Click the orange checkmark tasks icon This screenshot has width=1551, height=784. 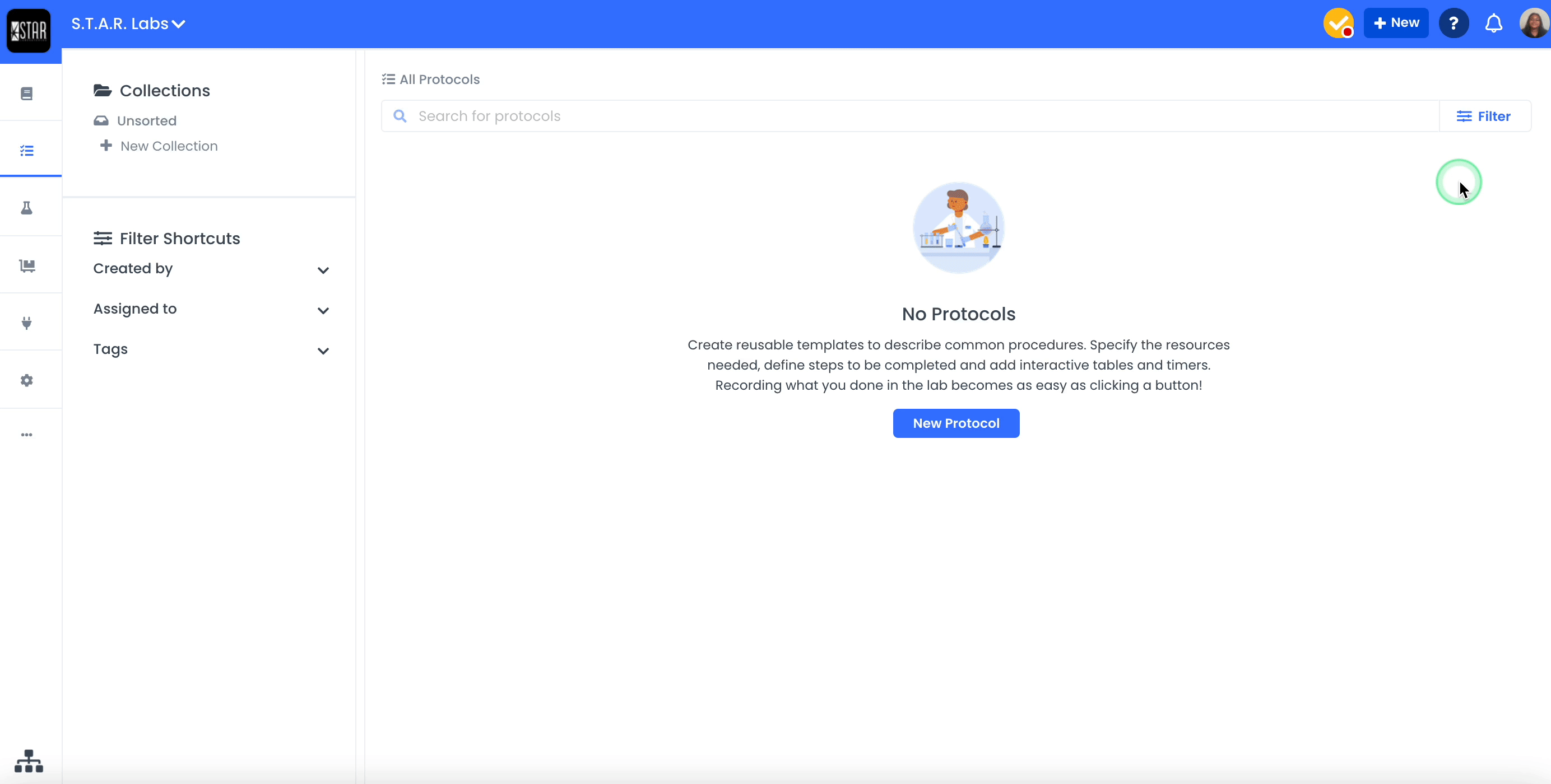point(1338,24)
